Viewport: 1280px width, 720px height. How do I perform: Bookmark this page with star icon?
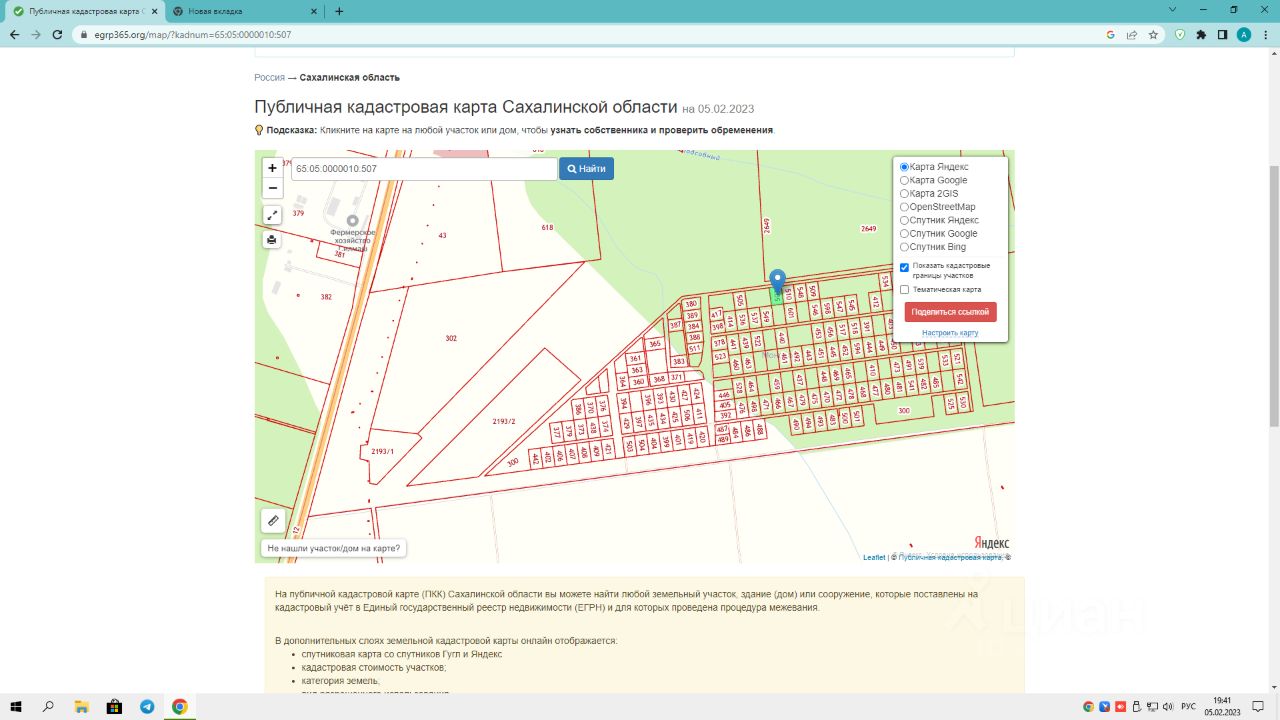point(1153,34)
